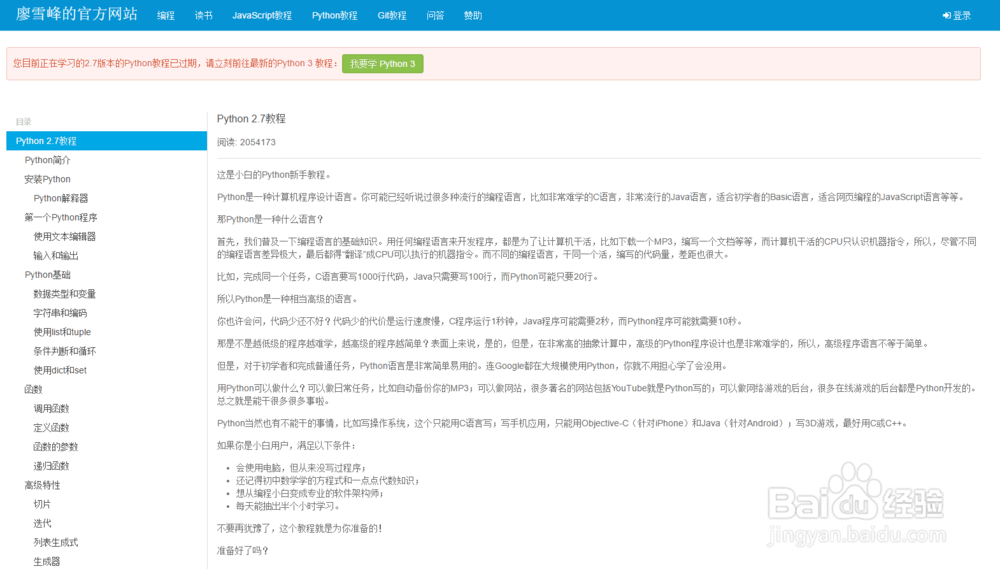This screenshot has height=569, width=1000.
Task: Open 数据类型和变量 section
Action: tap(64, 294)
